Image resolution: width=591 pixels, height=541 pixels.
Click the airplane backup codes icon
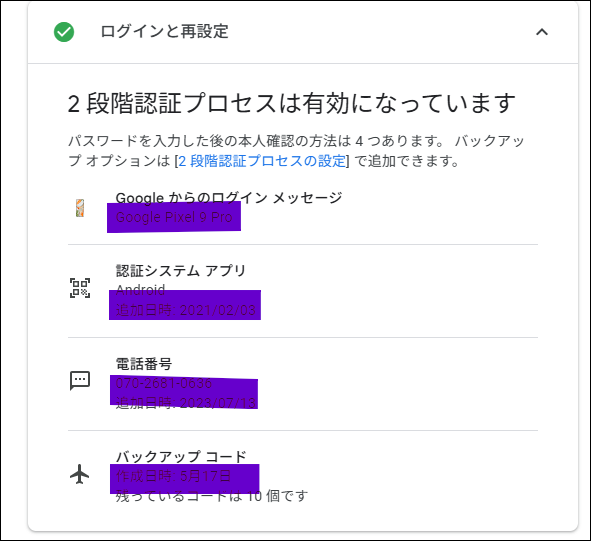coord(80,474)
